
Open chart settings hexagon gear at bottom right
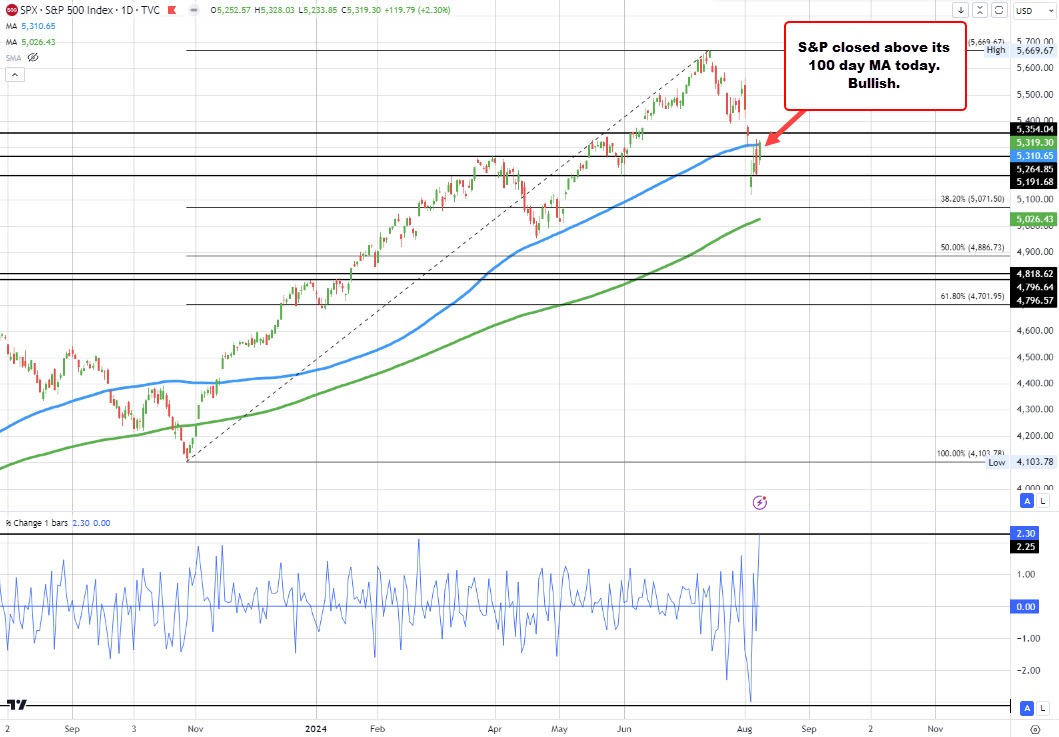[x=1035, y=729]
